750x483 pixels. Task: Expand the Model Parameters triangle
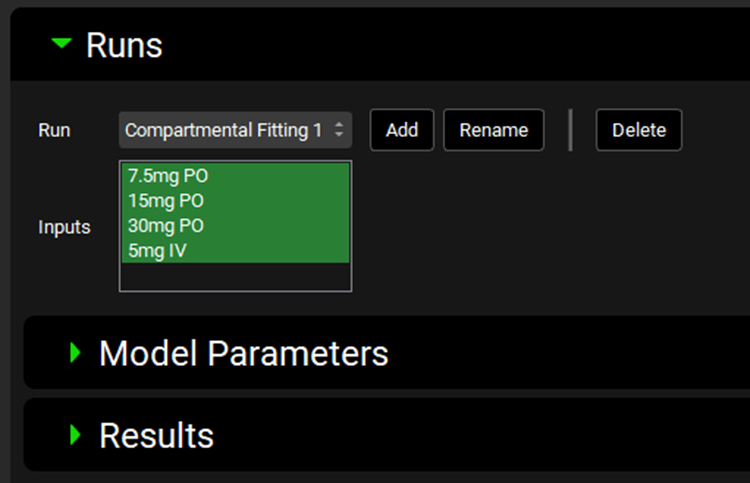pos(73,352)
